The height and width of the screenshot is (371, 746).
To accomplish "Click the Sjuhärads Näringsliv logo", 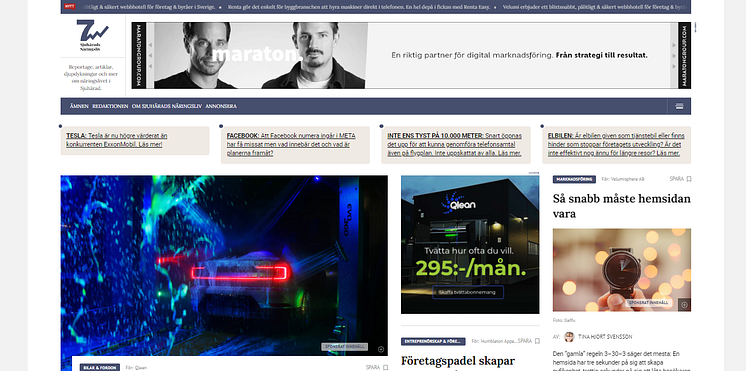I will [92, 35].
